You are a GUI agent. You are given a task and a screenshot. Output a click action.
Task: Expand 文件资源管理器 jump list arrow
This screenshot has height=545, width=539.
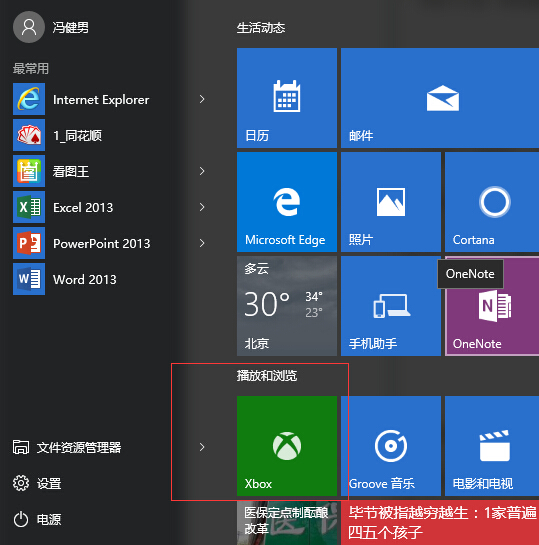202,447
